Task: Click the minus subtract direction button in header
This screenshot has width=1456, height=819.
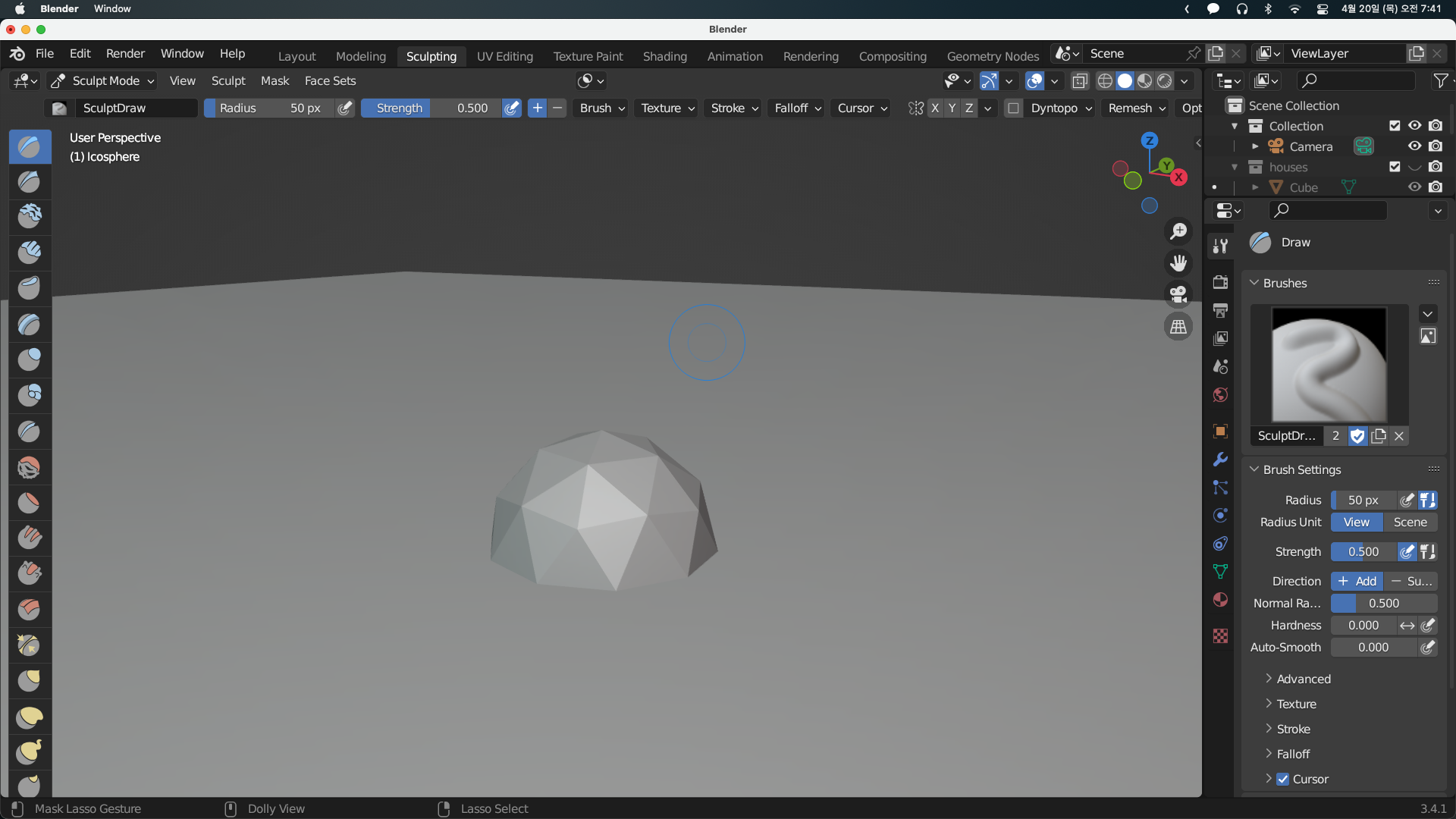Action: pyautogui.click(x=557, y=108)
